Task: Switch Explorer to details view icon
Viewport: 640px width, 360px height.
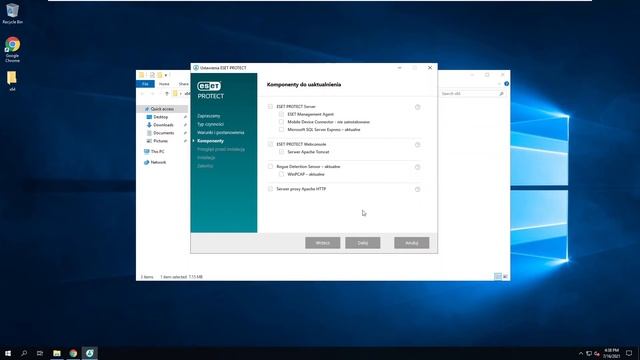Action: 498,277
